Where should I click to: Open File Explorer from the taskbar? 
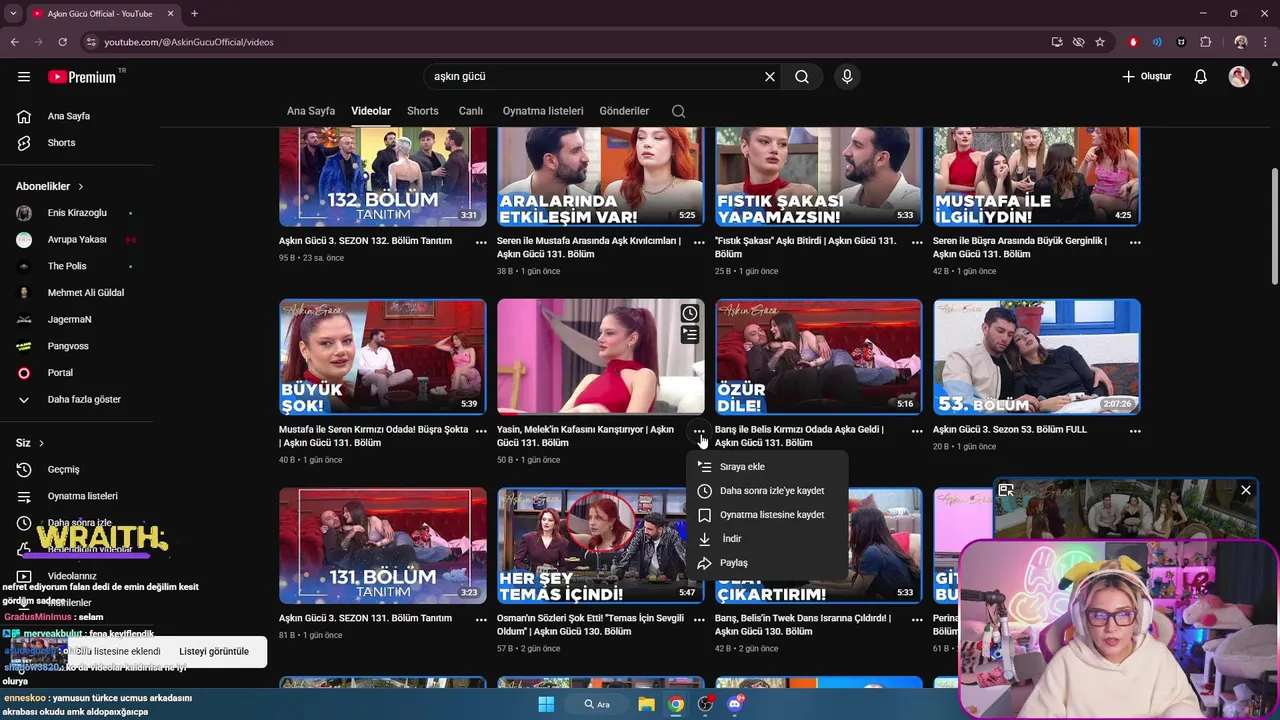(647, 704)
